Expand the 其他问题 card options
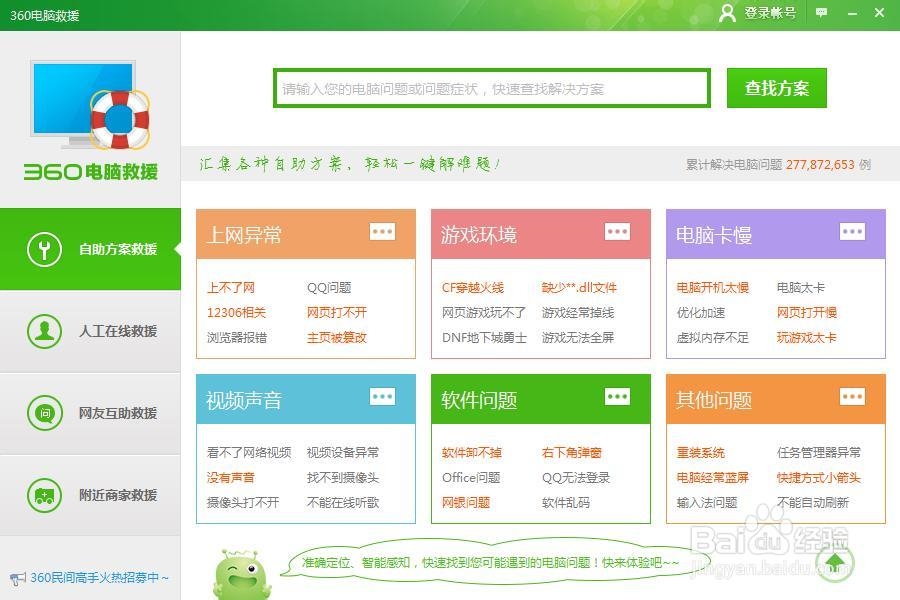Viewport: 900px width, 600px height. 852,396
